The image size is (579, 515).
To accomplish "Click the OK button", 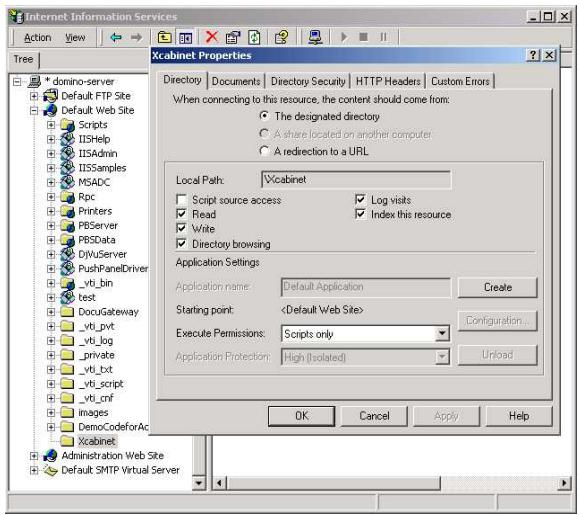I will [301, 416].
